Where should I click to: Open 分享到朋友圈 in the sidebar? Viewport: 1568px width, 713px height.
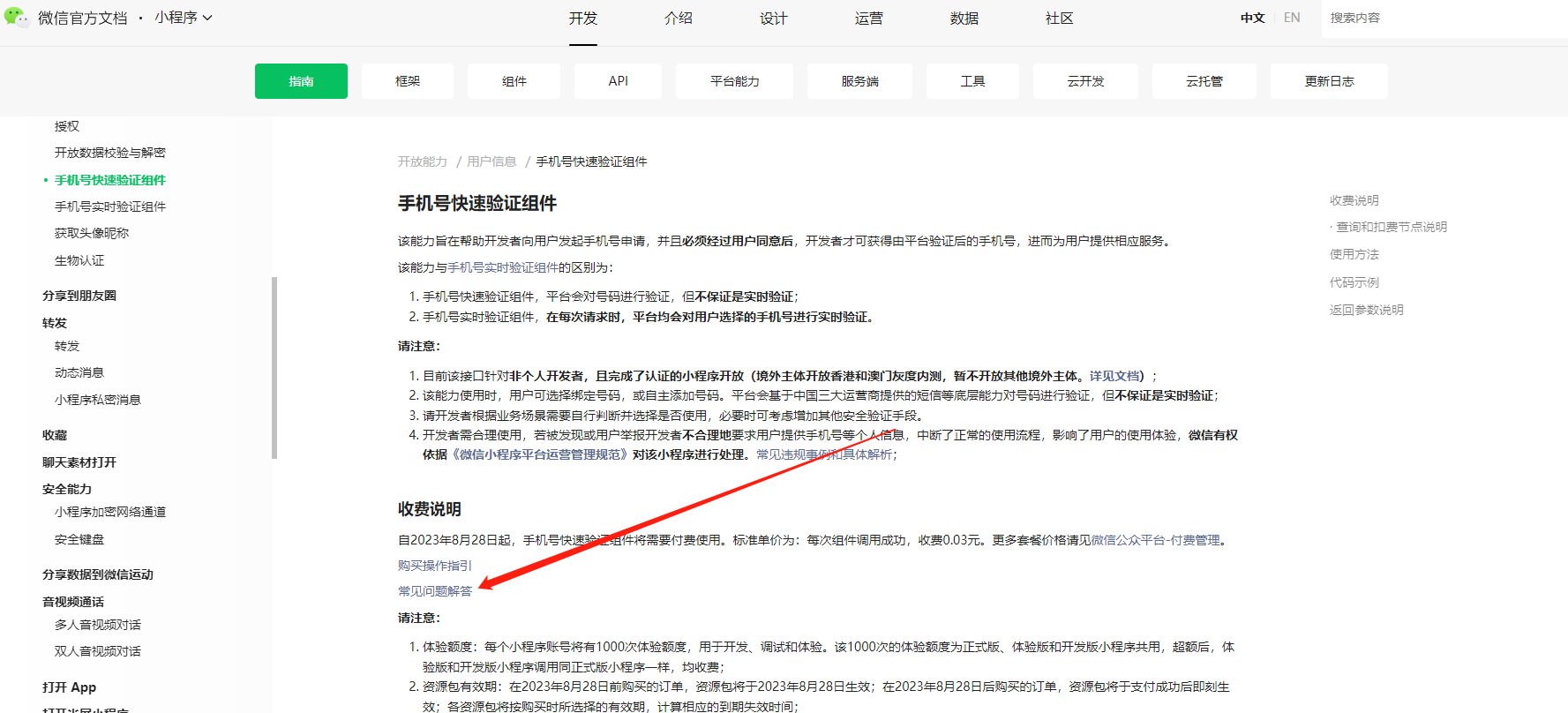coord(79,296)
